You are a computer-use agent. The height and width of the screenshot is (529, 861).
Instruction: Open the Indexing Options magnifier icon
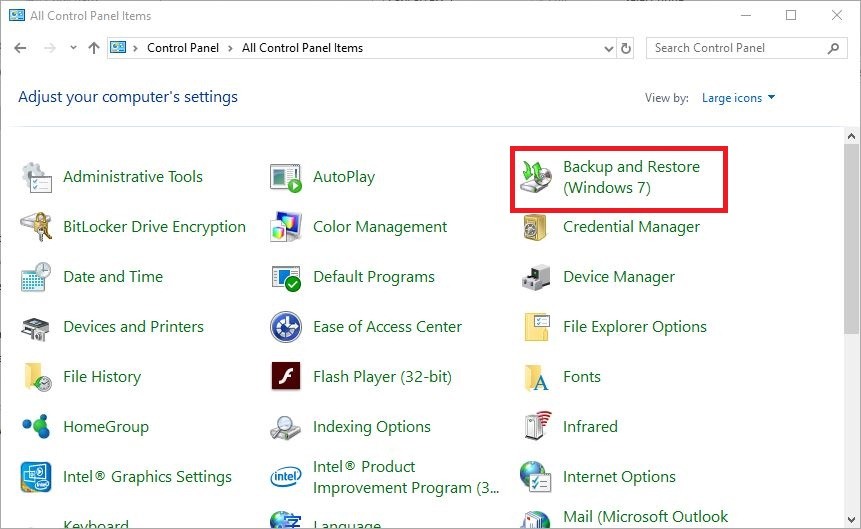[x=286, y=427]
